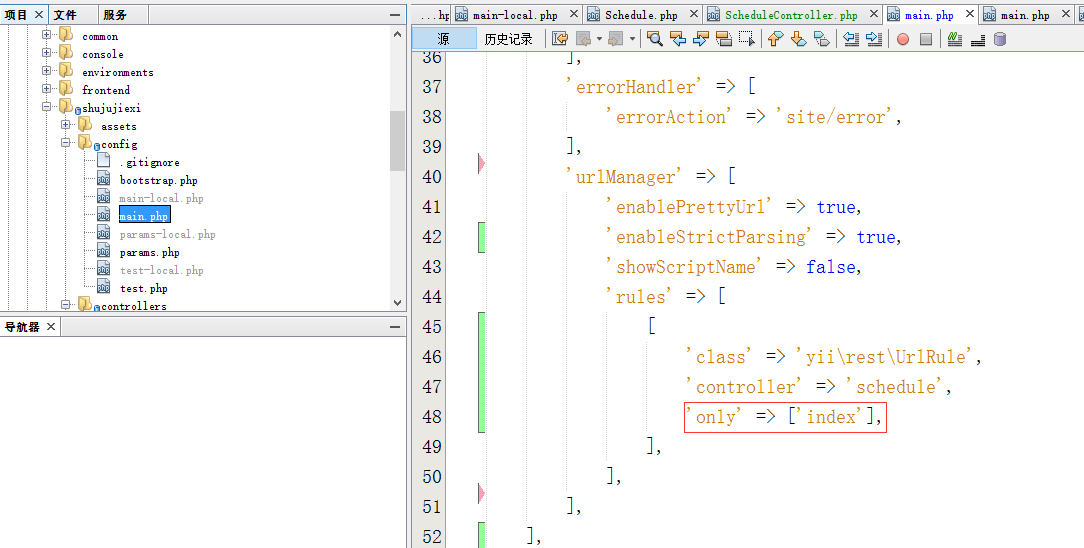Shift the line right using the toolbar icon

pyautogui.click(x=874, y=39)
